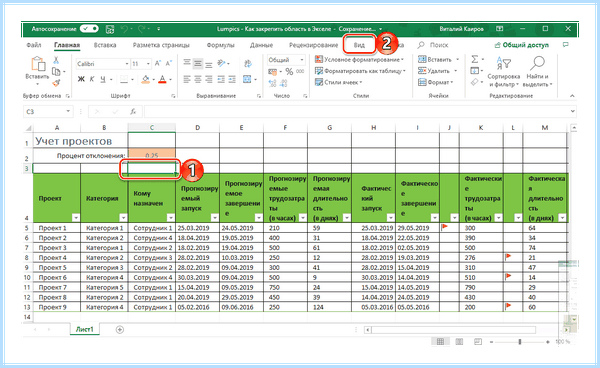Click the Clear eraser icon

[x=474, y=81]
